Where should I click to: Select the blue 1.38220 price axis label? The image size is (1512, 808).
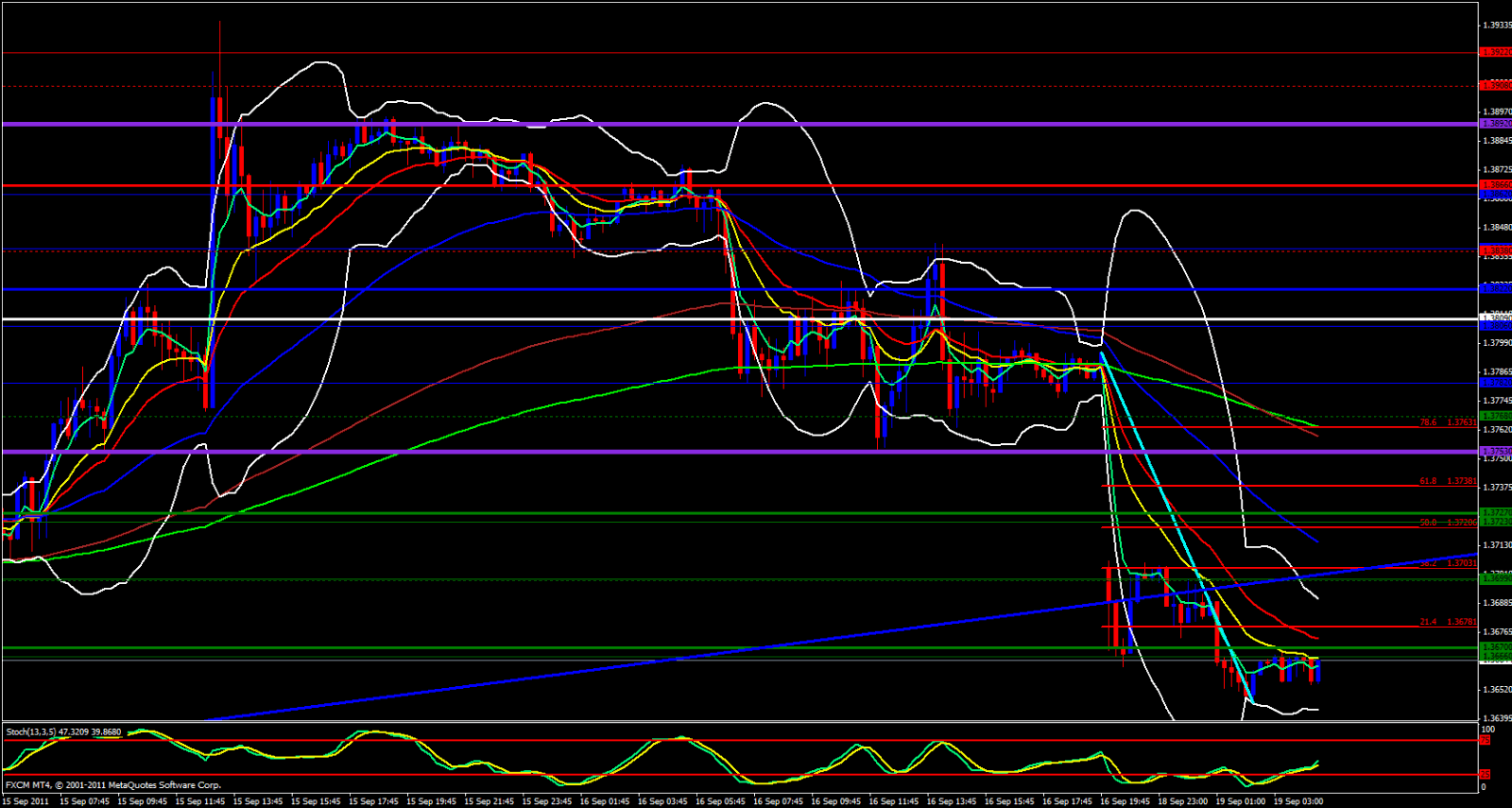(x=1495, y=288)
